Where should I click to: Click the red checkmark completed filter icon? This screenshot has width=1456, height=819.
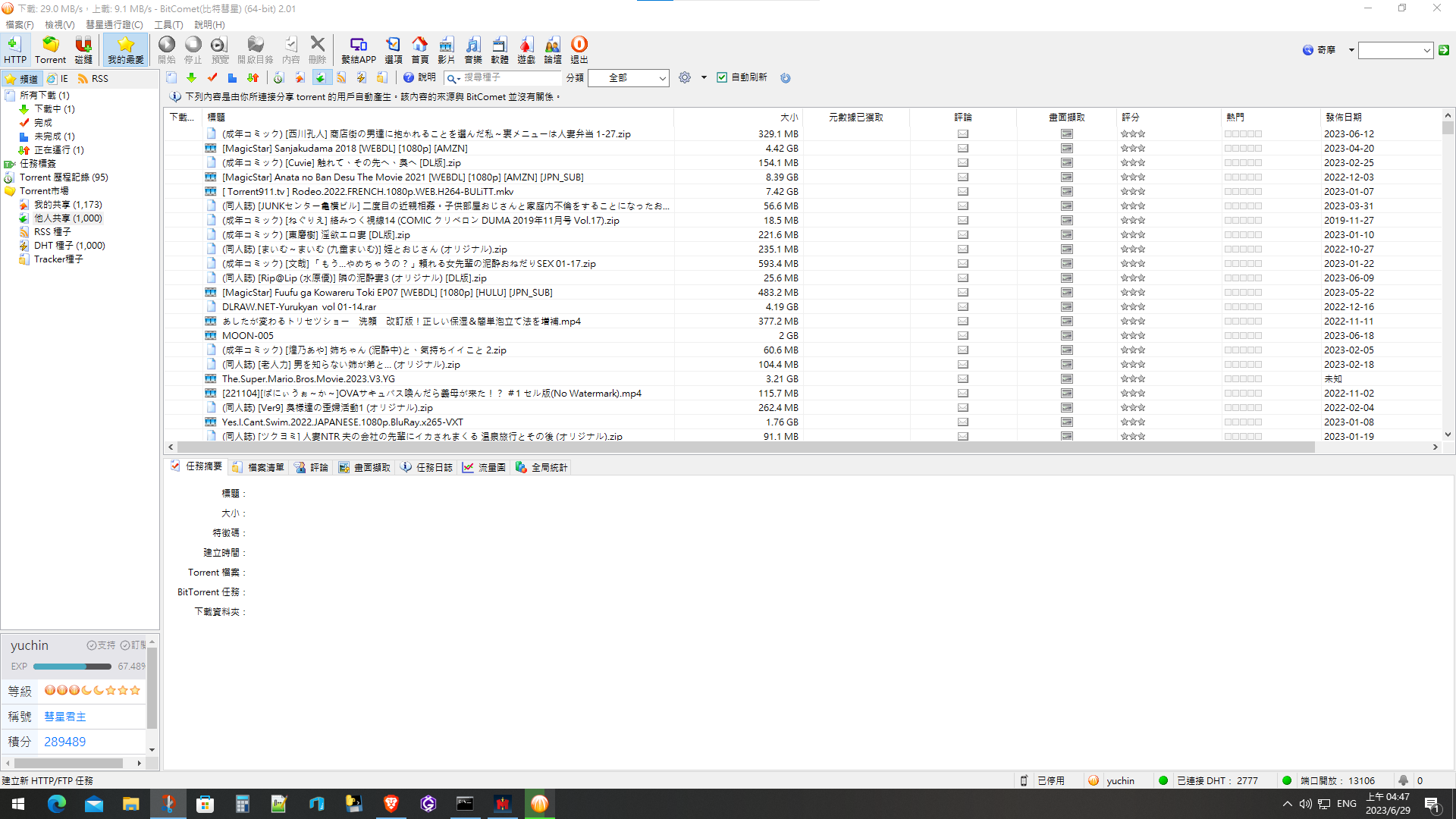[212, 77]
